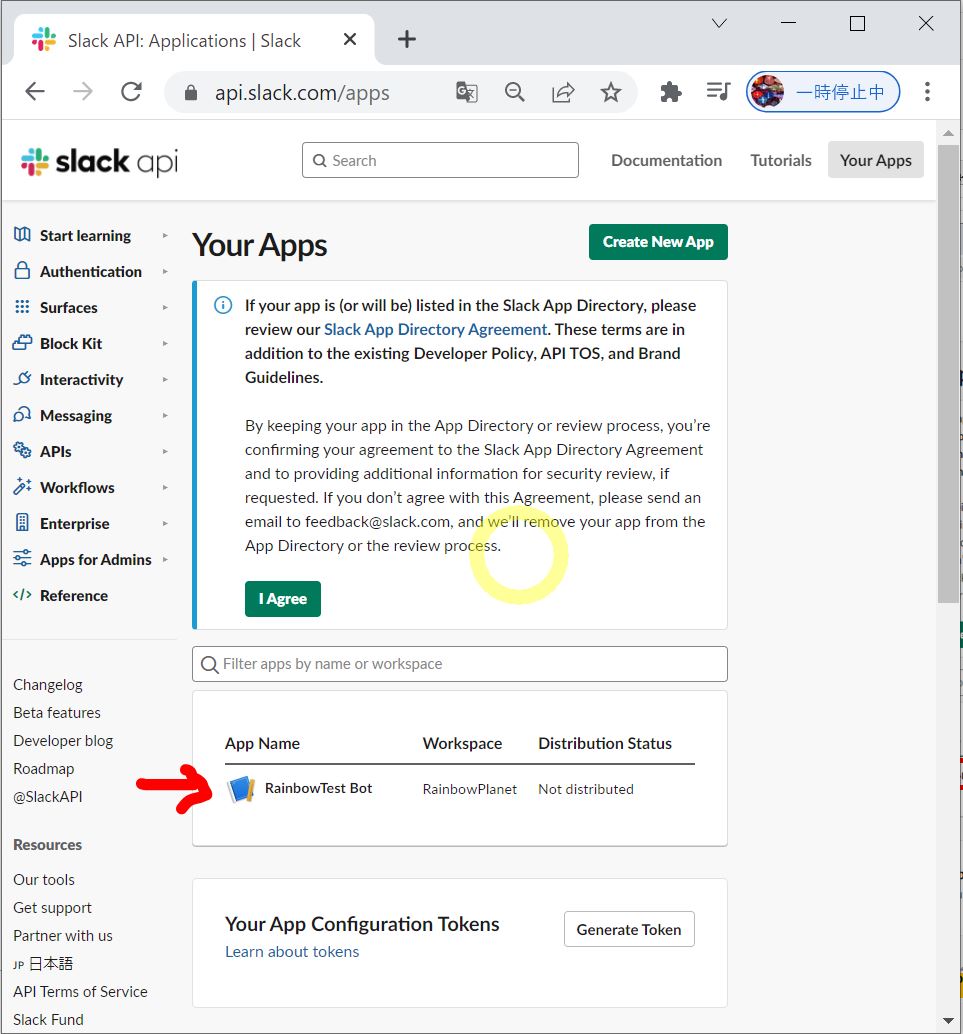Expand the Messaging section arrow

pos(165,415)
